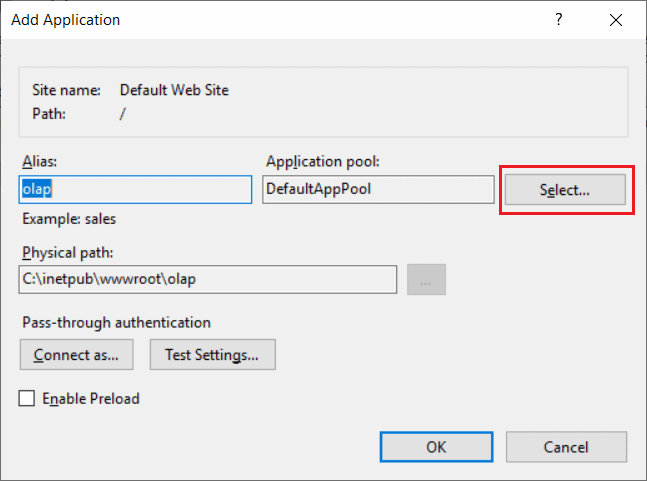Enable the Preload checkbox
Viewport: 647px width, 481px height.
[x=27, y=399]
